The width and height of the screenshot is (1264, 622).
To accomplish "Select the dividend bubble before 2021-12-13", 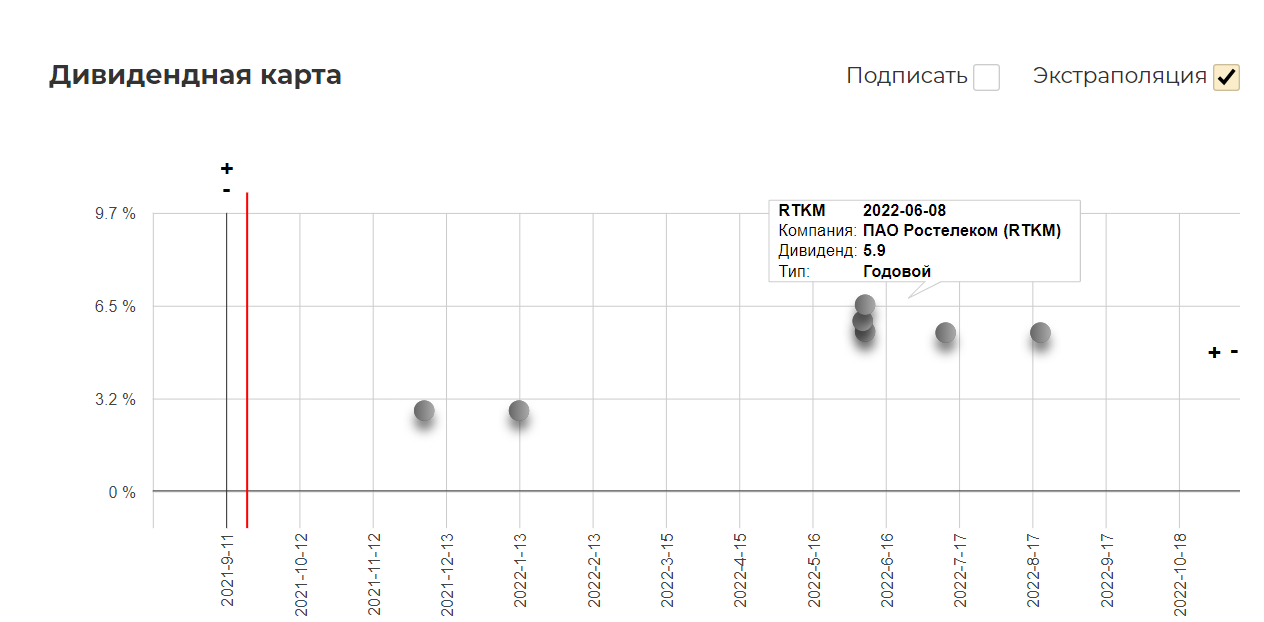I will [424, 411].
